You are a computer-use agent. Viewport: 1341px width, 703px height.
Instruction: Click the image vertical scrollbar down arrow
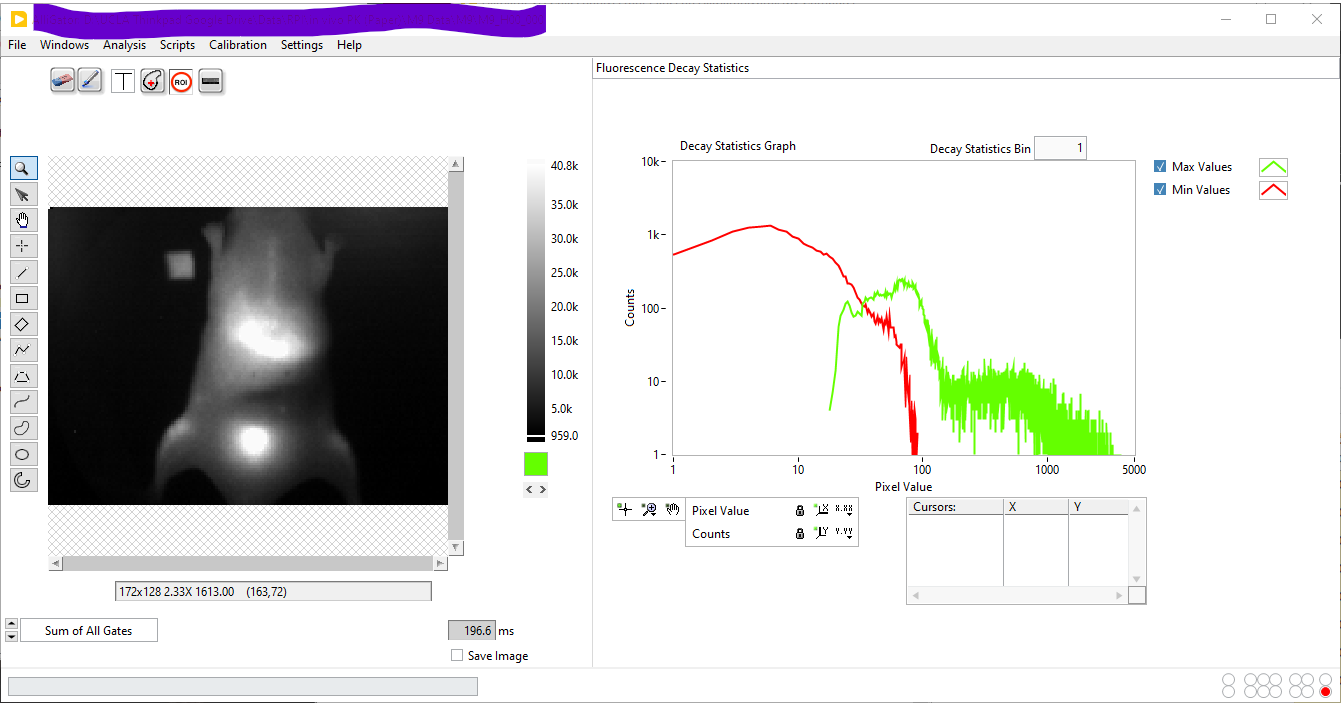456,547
